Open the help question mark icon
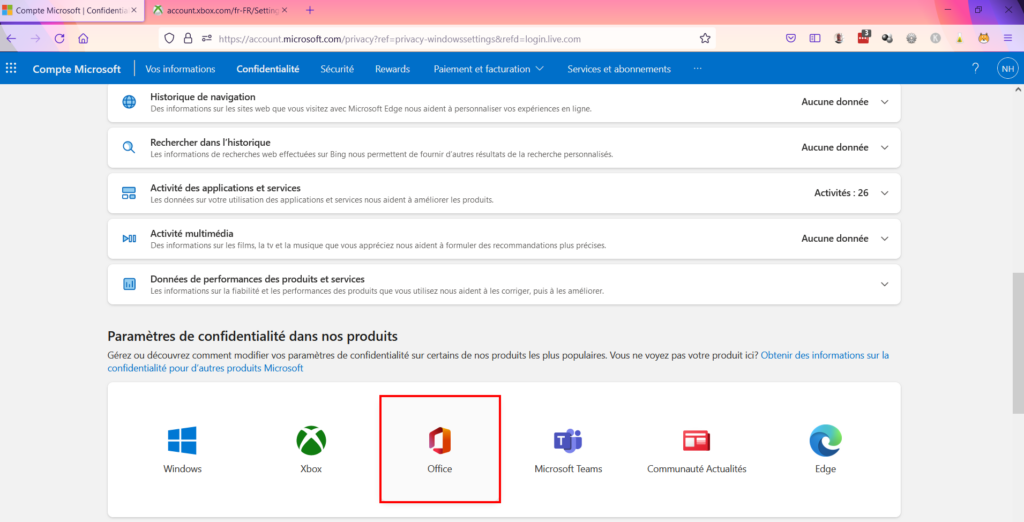Viewport: 1024px width, 522px height. pos(975,68)
